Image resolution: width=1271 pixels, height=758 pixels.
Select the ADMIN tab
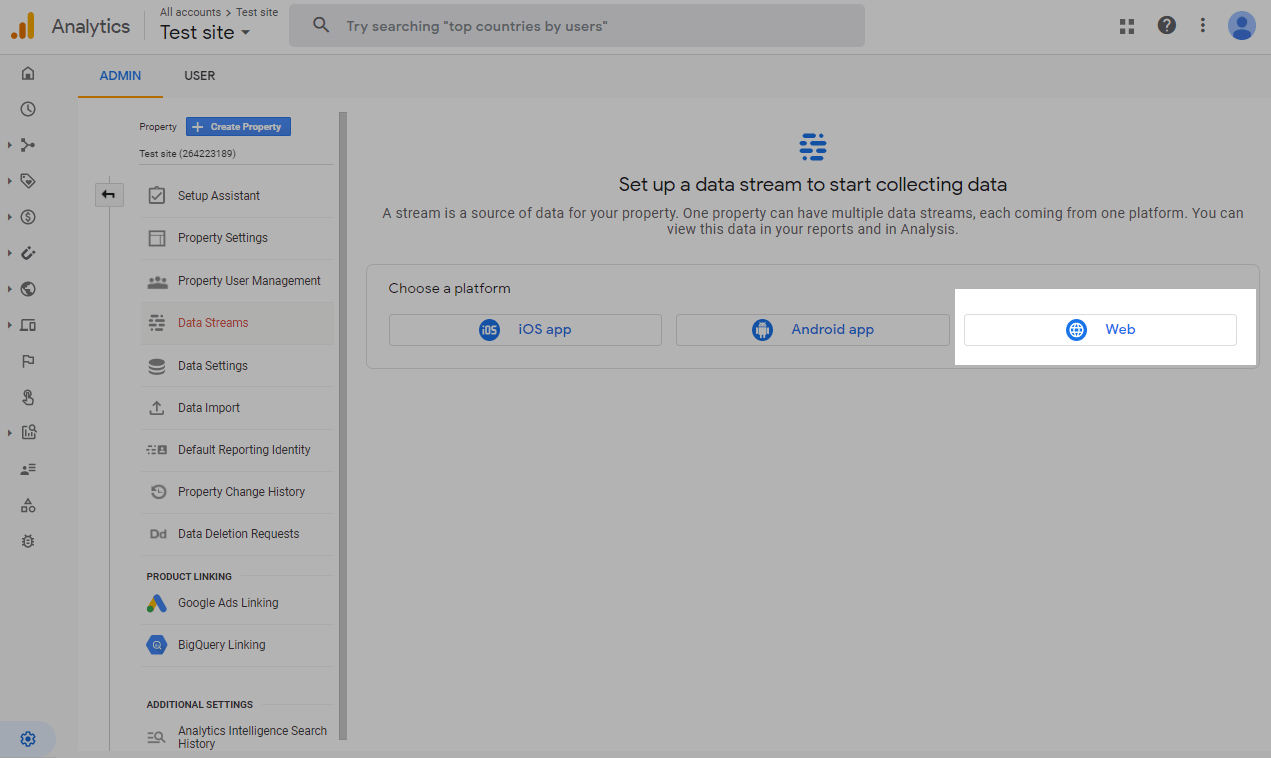tap(120, 76)
